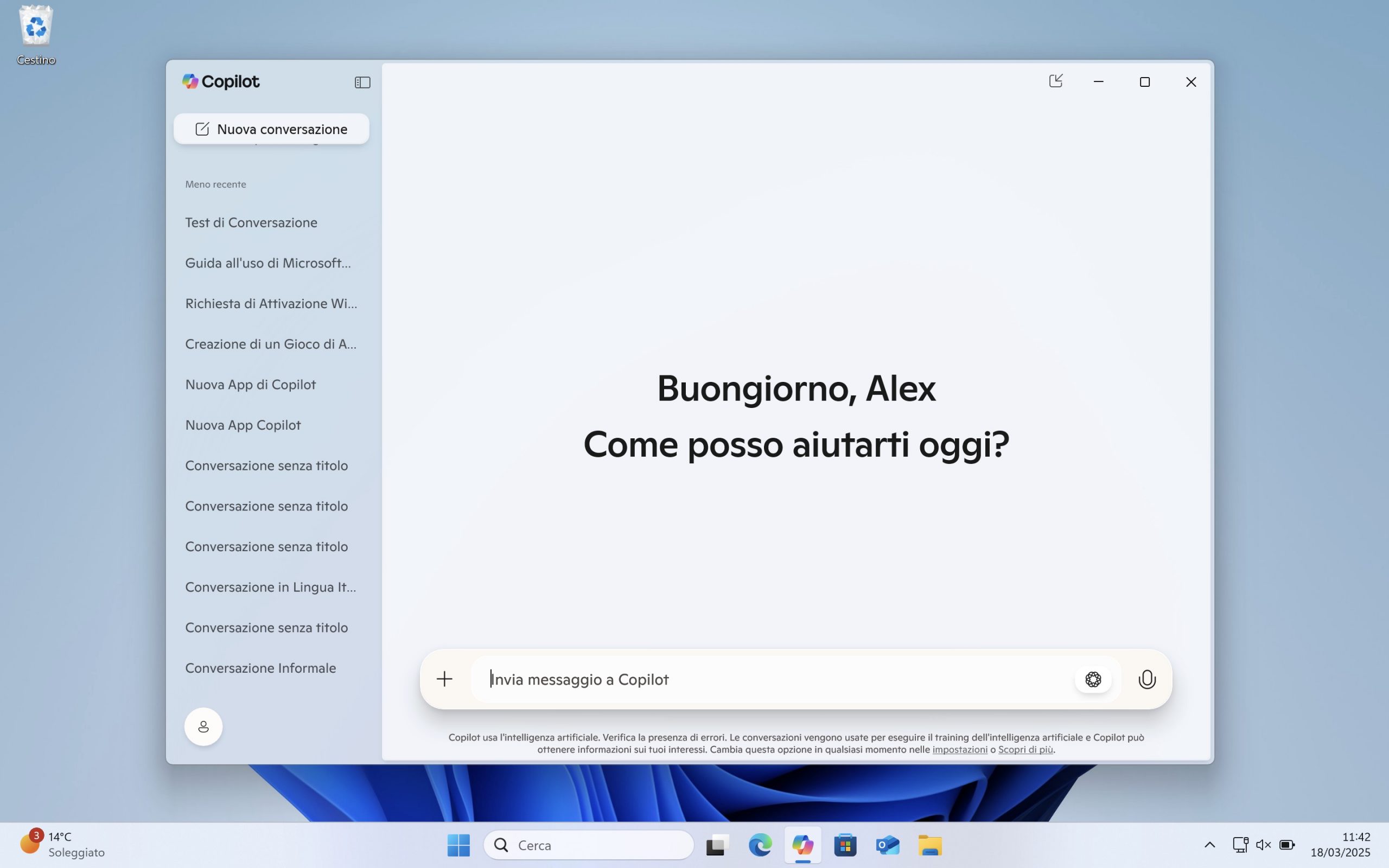Open Task View from taskbar
Viewport: 1389px width, 868px height.
pos(717,845)
